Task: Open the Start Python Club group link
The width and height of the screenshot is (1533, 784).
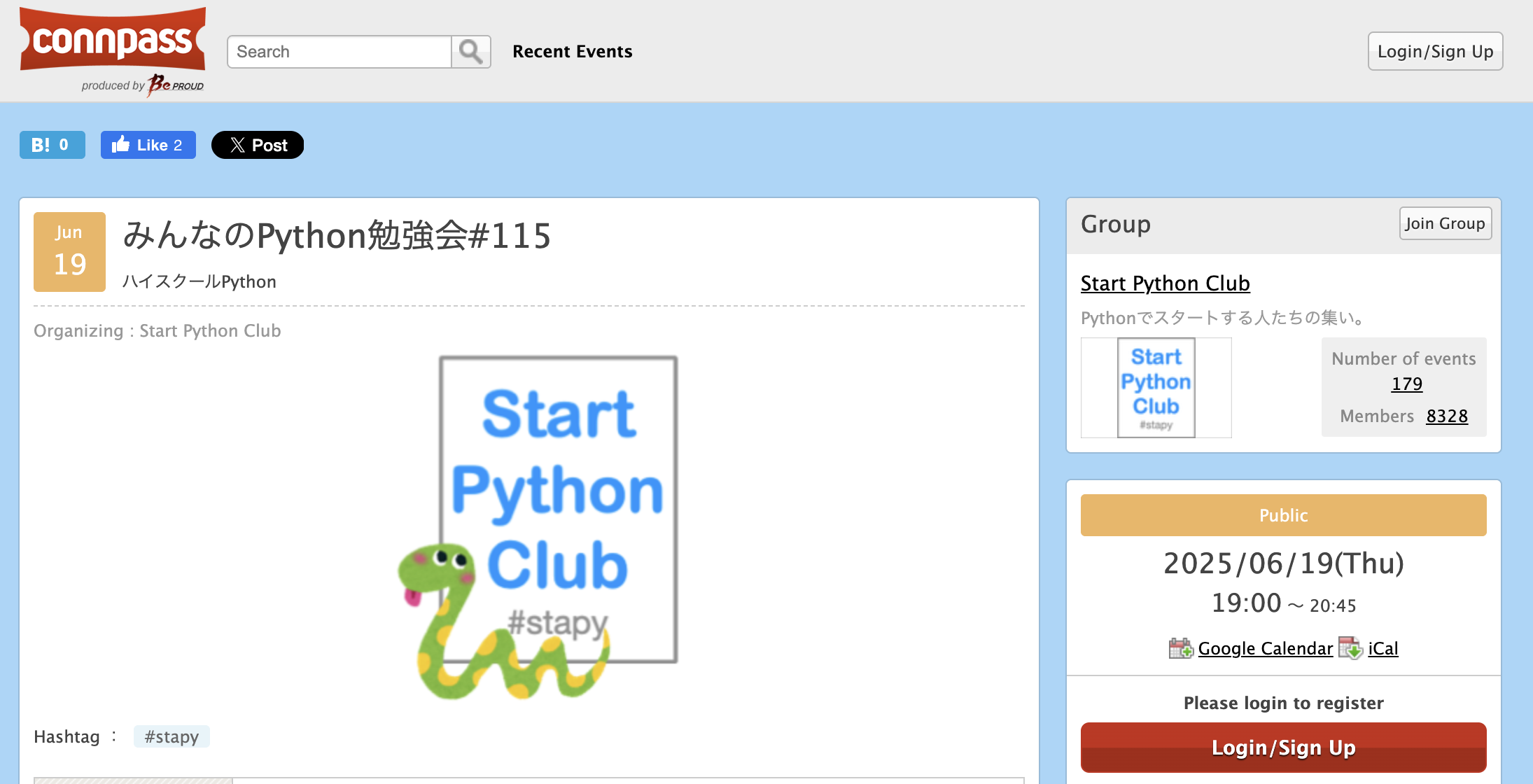Action: coord(1165,283)
